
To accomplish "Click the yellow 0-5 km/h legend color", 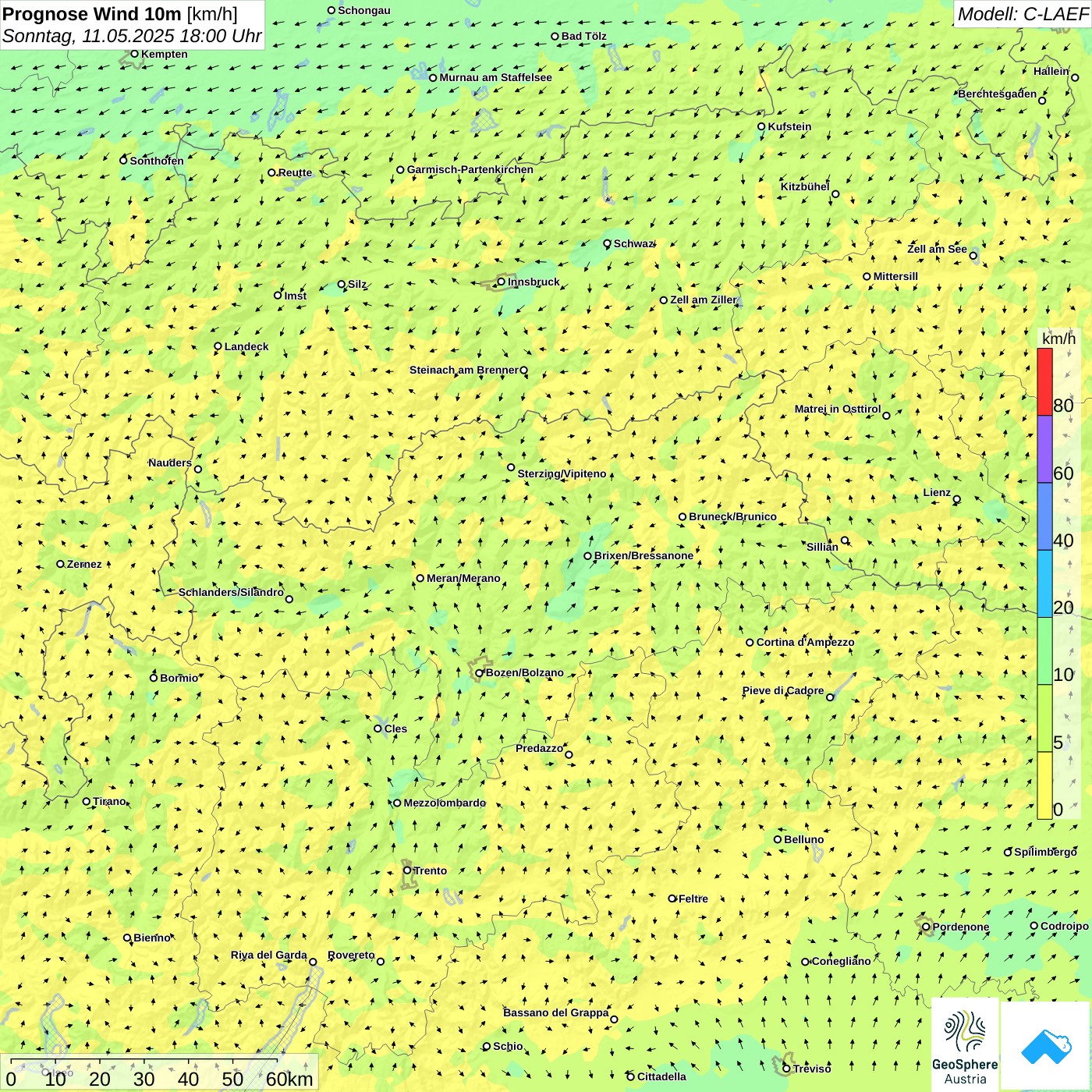I will pyautogui.click(x=1044, y=785).
